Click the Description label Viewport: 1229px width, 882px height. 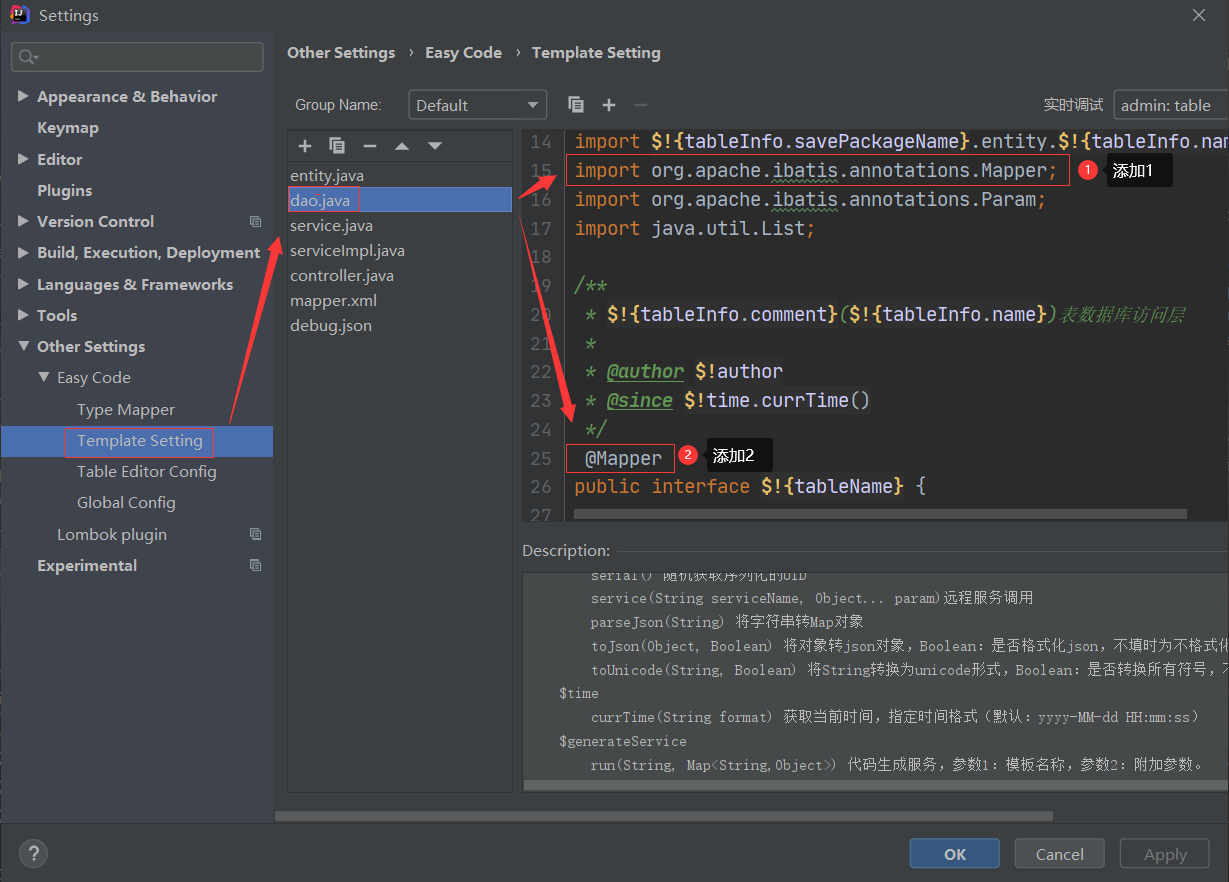(x=566, y=550)
